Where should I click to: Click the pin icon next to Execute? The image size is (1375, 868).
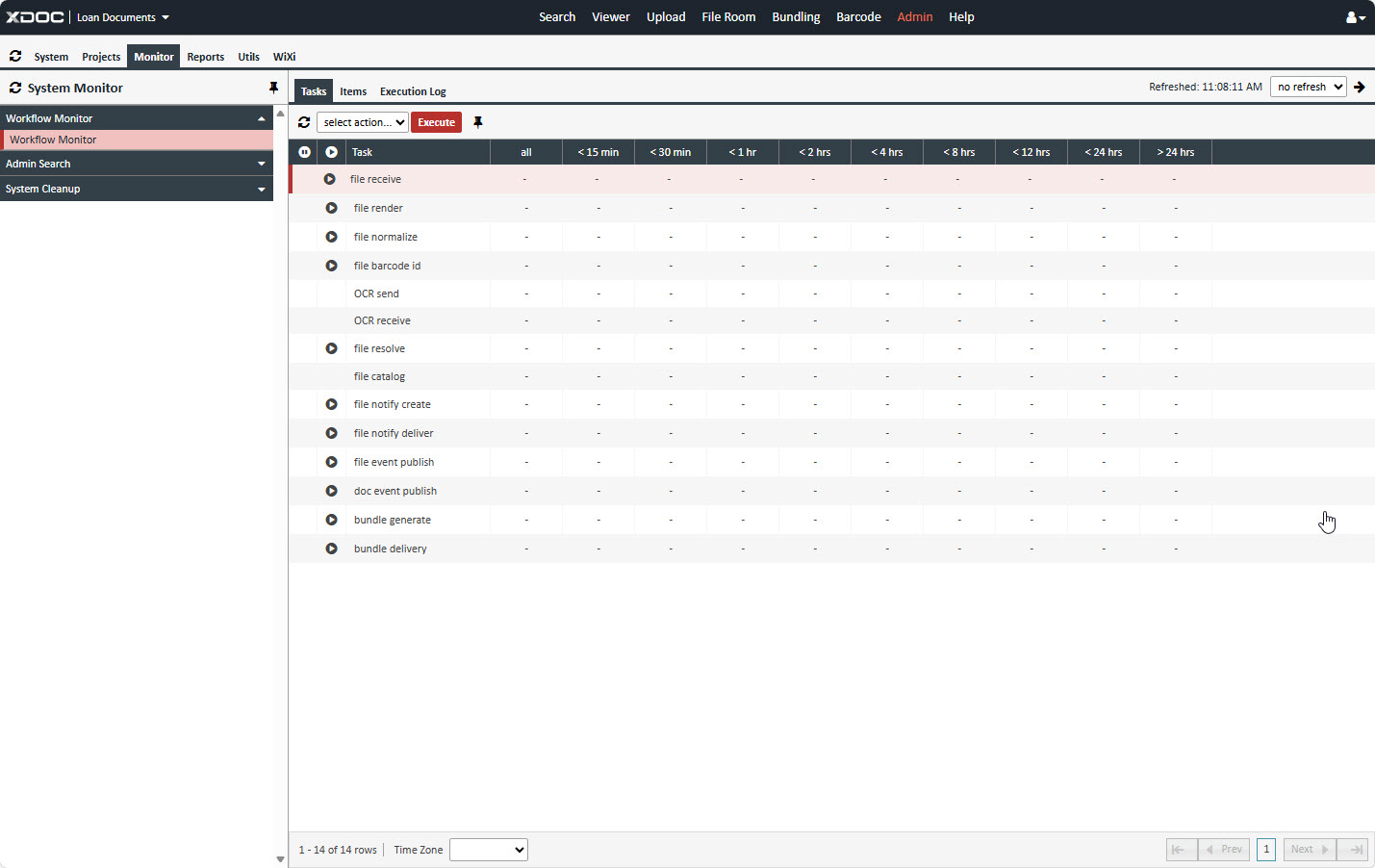click(x=478, y=122)
